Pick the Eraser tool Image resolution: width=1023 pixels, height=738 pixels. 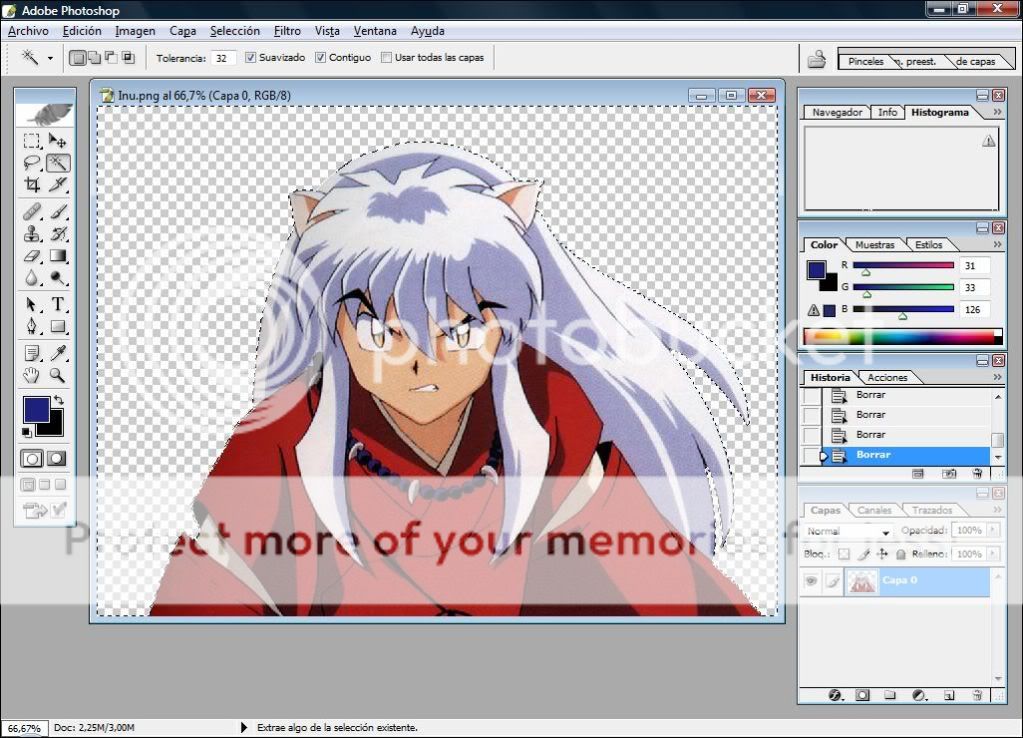[32, 257]
